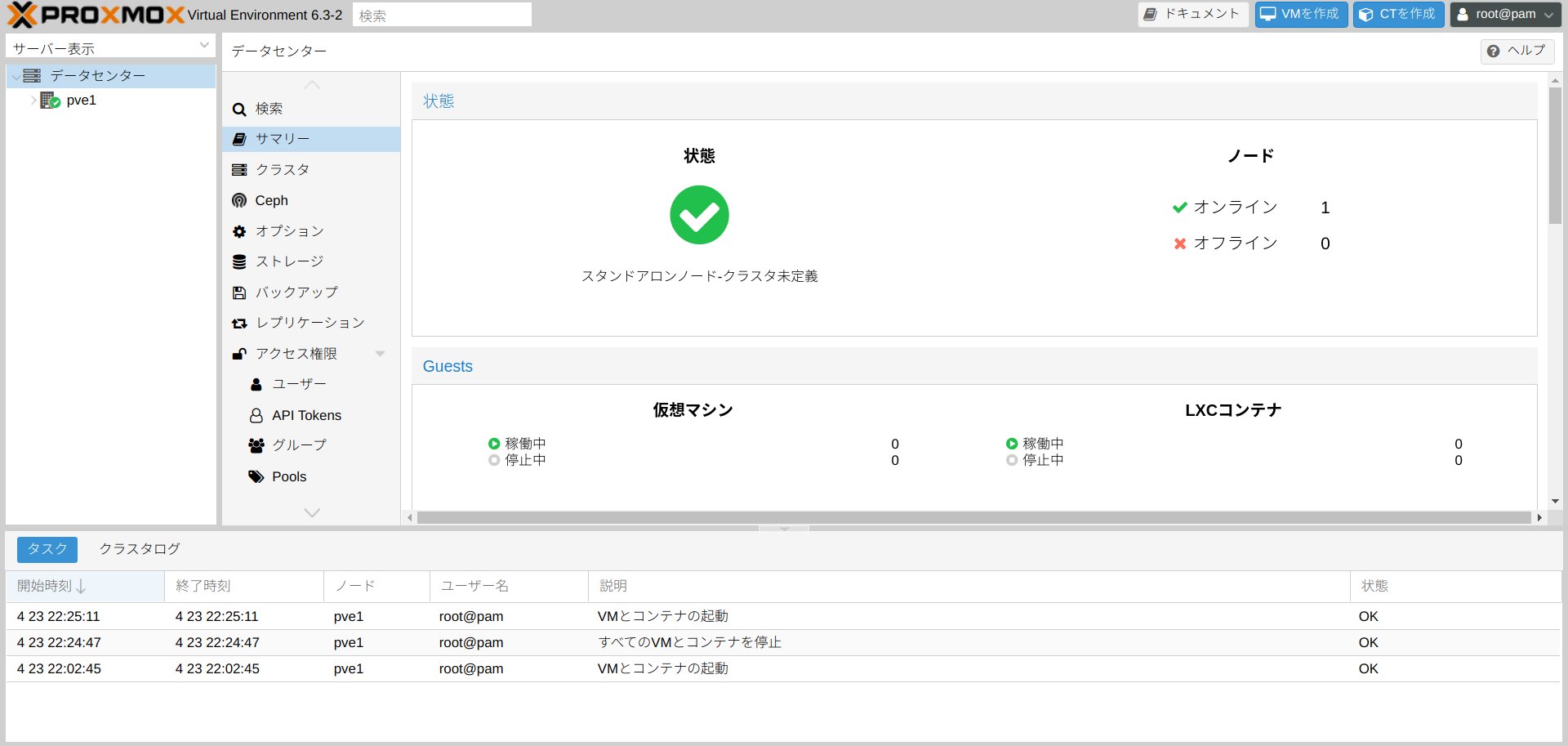Open the root@pam user dropdown

pos(1505,14)
